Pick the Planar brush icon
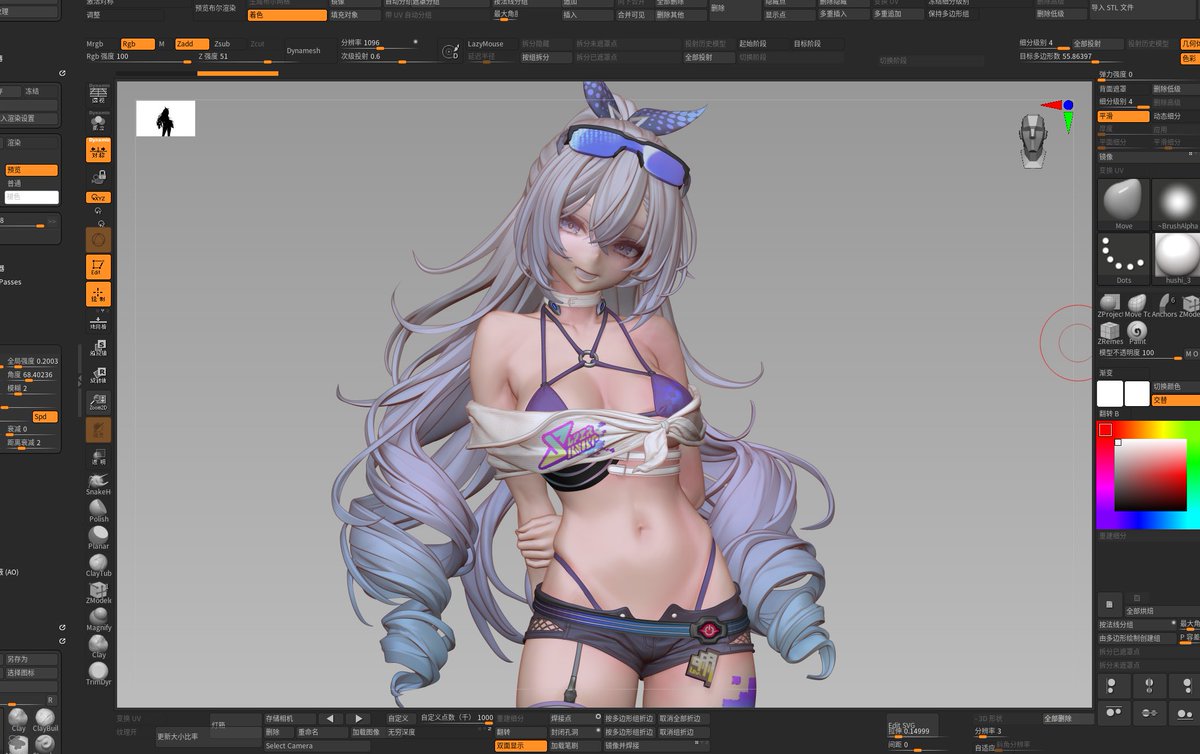Image resolution: width=1200 pixels, height=754 pixels. [x=99, y=538]
